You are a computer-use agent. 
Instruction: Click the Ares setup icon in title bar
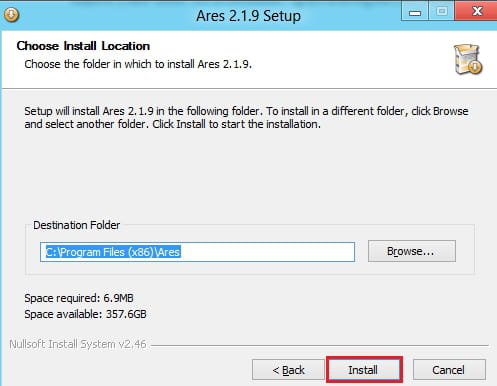tap(12, 15)
